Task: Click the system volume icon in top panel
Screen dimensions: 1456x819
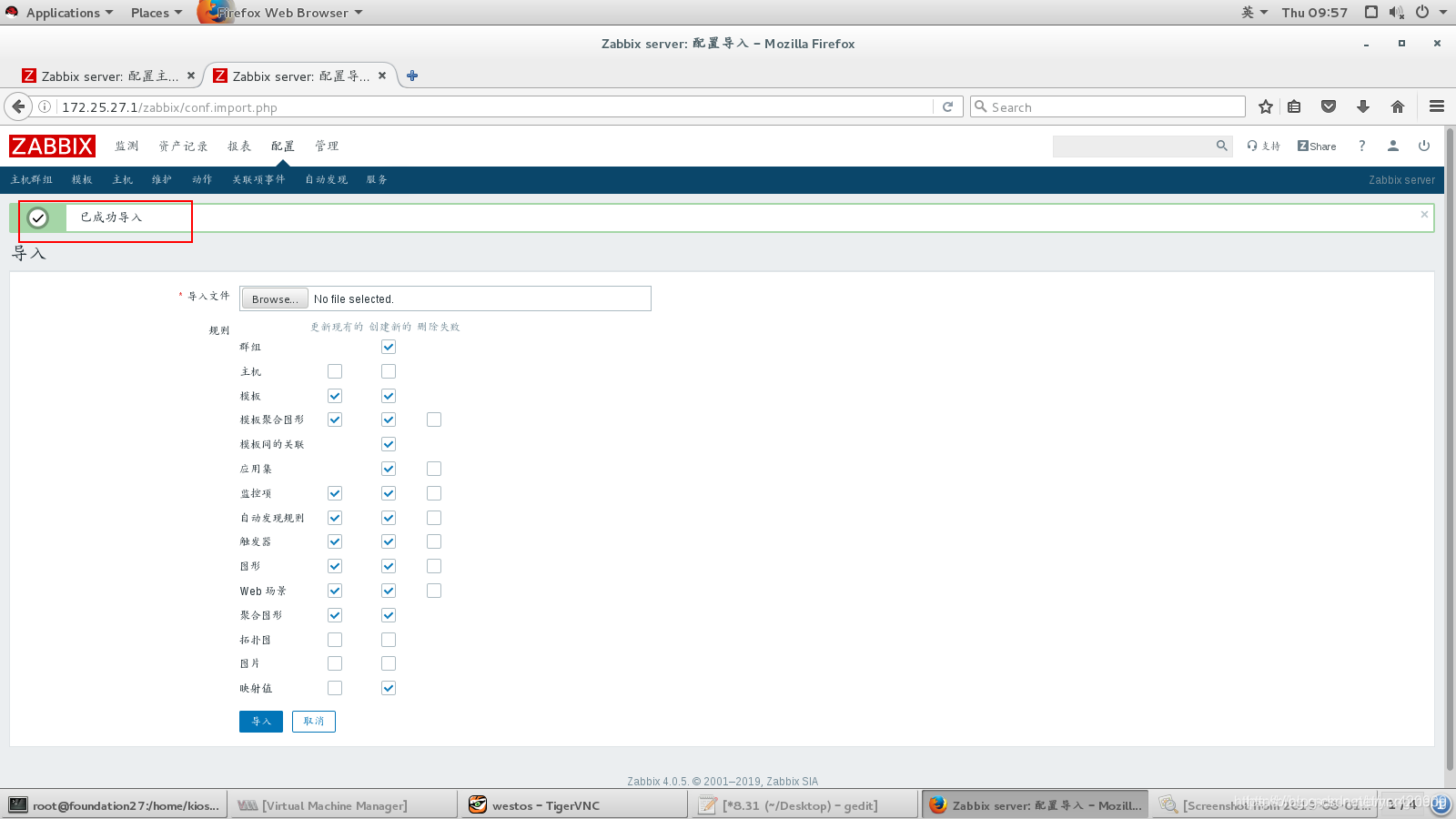Action: coord(1397,12)
